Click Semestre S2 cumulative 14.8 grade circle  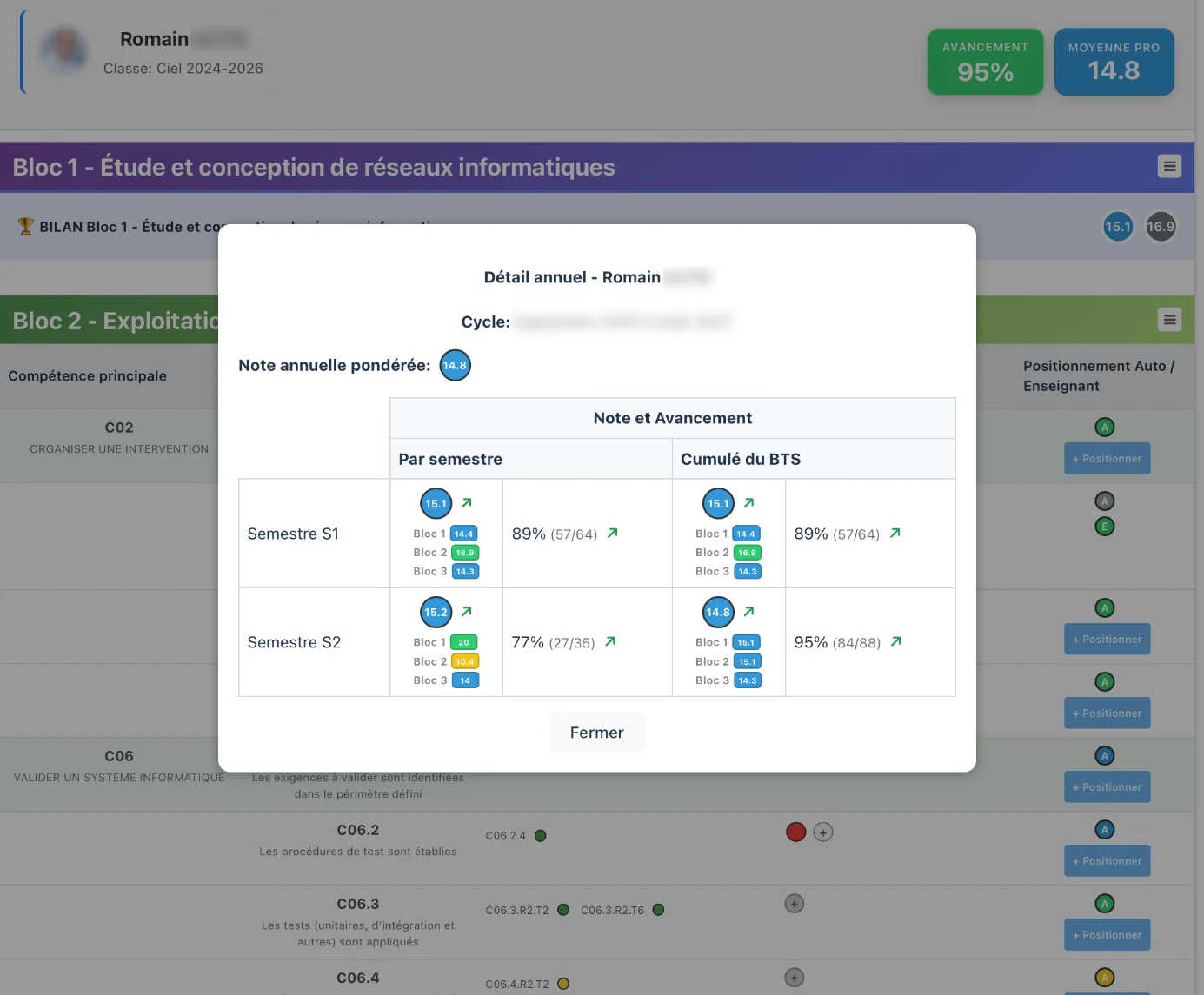coord(718,612)
